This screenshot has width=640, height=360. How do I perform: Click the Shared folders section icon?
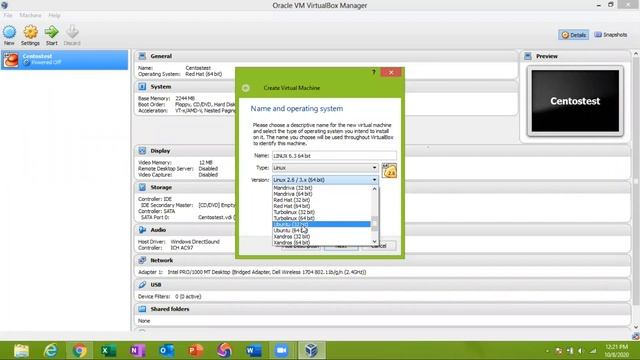142,309
